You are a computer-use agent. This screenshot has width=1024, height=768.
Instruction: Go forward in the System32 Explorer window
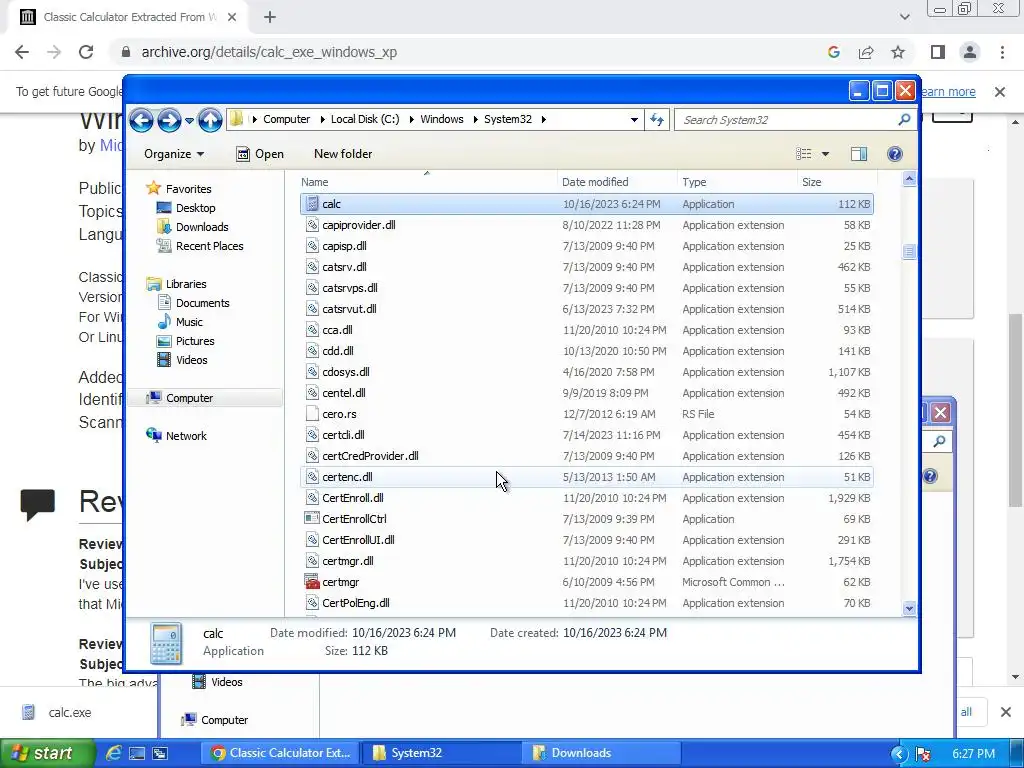[x=169, y=120]
